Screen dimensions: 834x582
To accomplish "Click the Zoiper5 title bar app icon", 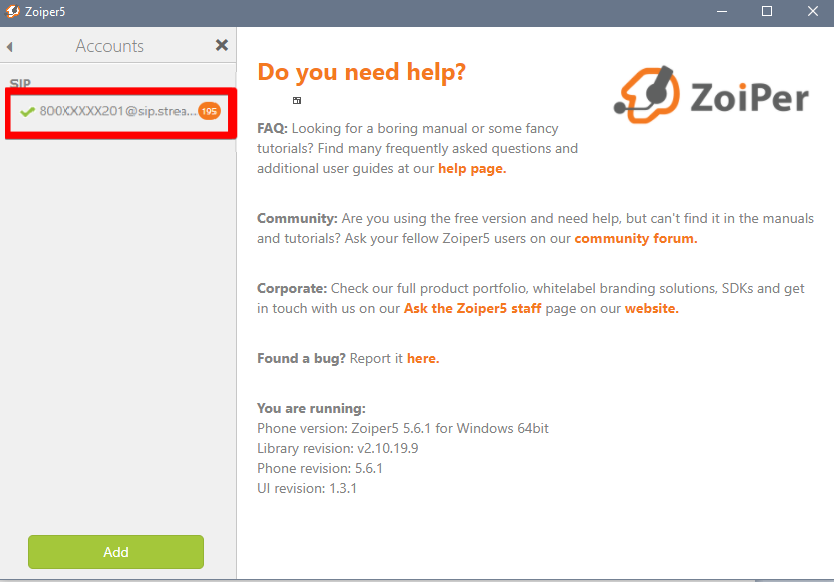I will pyautogui.click(x=14, y=11).
